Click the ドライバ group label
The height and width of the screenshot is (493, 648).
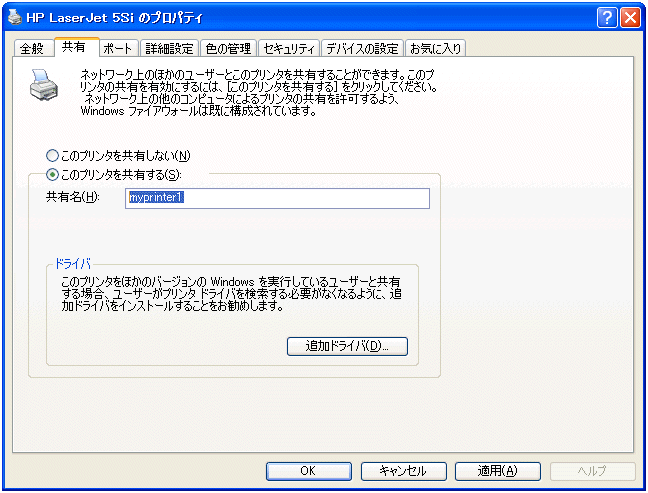pyautogui.click(x=73, y=264)
